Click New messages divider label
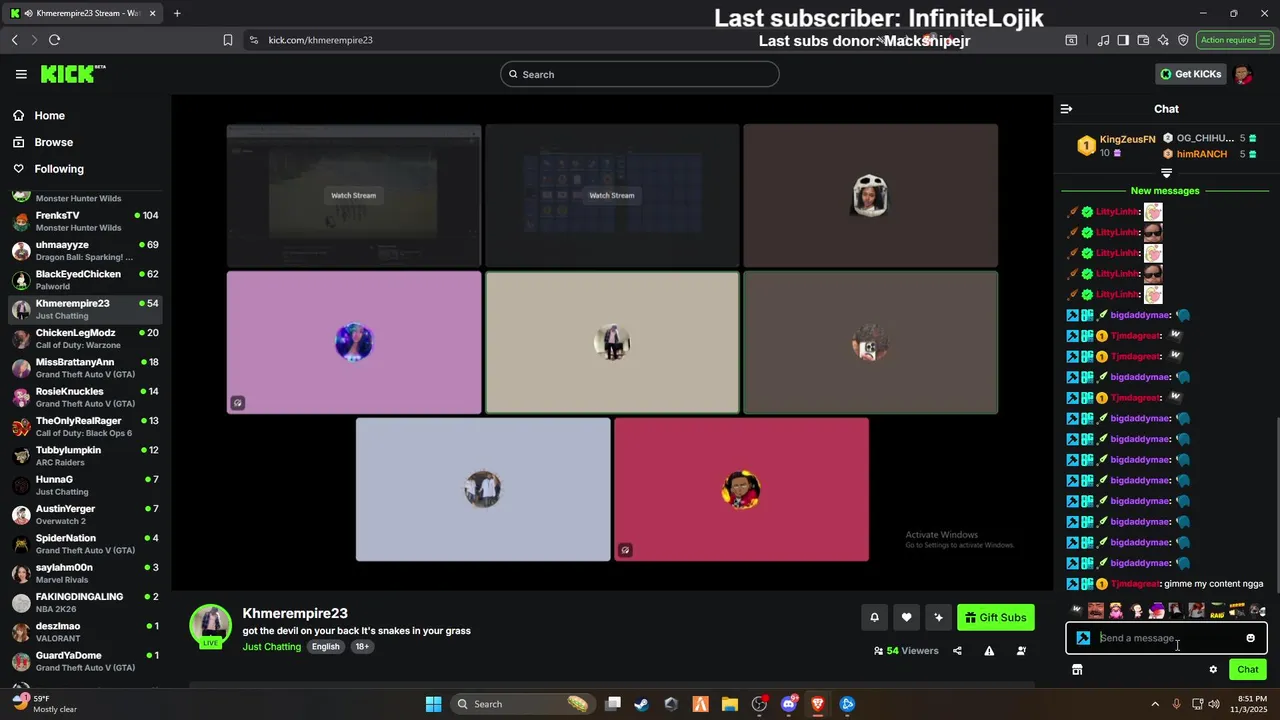1280x720 pixels. pyautogui.click(x=1164, y=190)
